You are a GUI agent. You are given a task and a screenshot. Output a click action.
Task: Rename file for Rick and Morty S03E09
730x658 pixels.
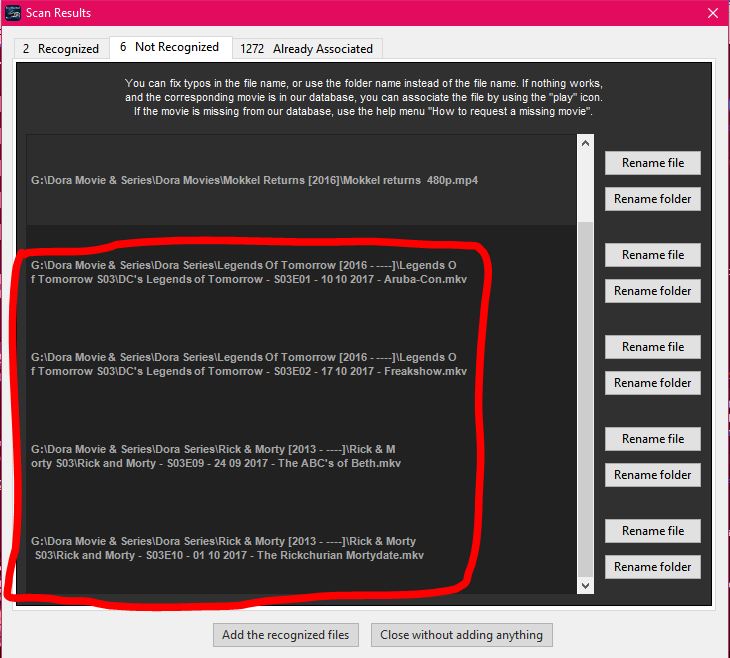pos(653,439)
